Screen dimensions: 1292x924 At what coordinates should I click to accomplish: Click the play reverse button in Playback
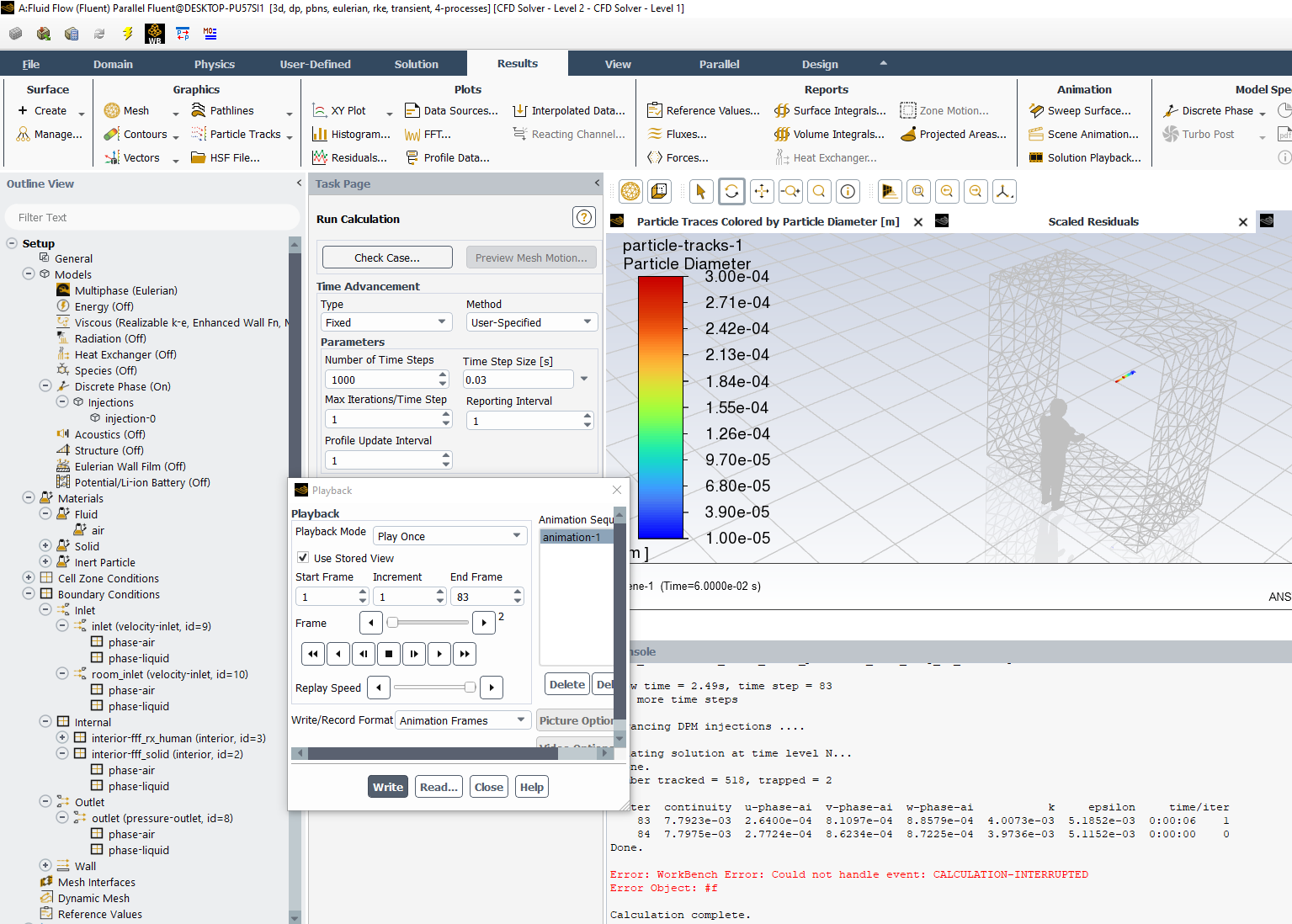coord(338,653)
